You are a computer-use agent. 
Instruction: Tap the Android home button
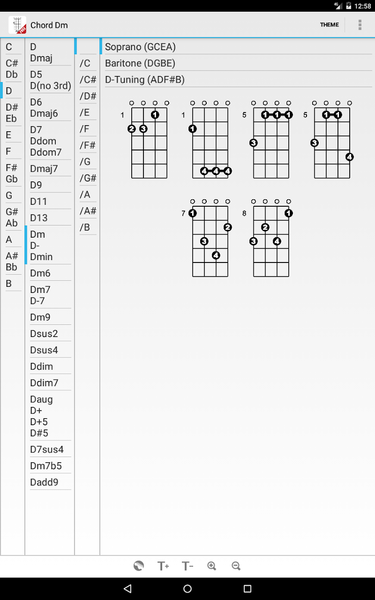(188, 588)
